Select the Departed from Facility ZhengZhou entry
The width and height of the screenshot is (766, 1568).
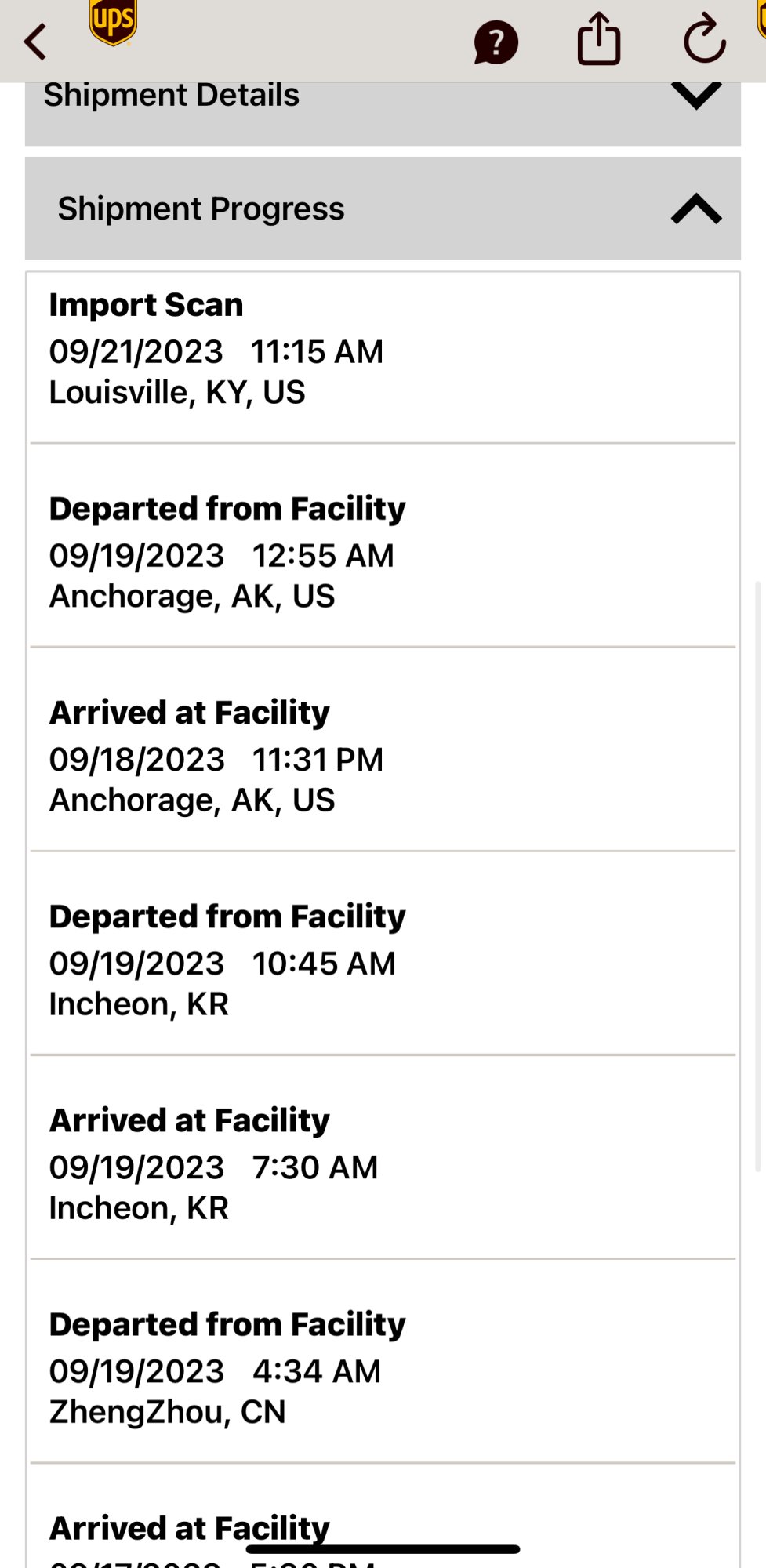pos(383,1367)
